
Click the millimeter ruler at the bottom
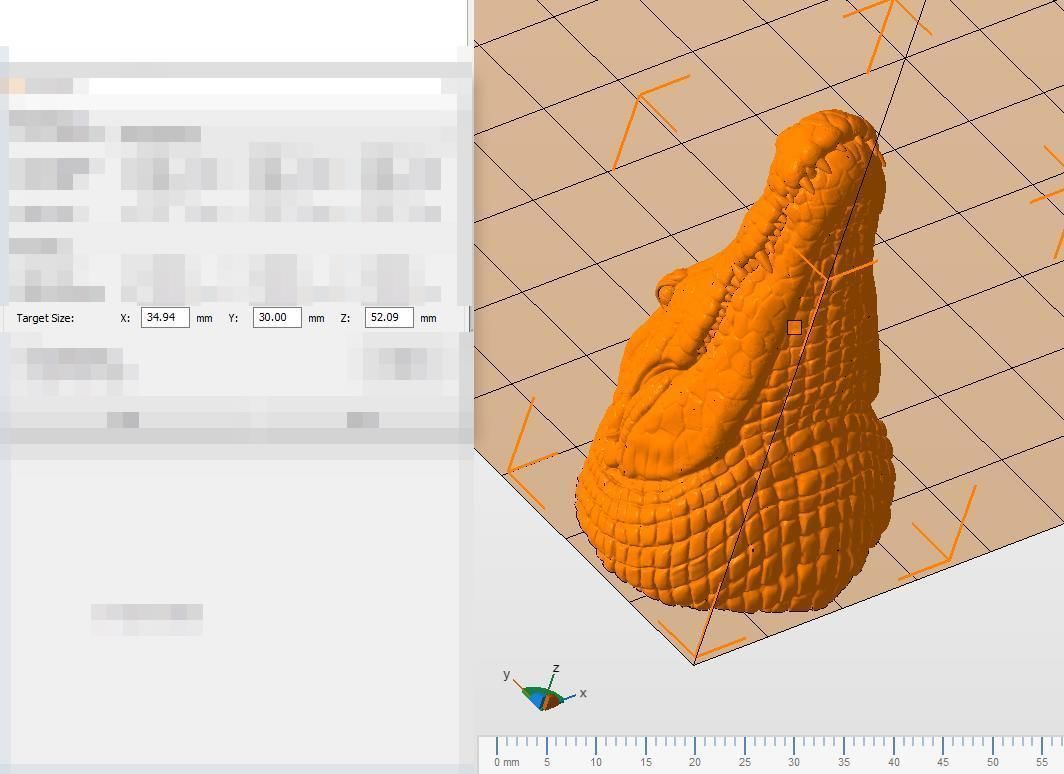coord(771,754)
